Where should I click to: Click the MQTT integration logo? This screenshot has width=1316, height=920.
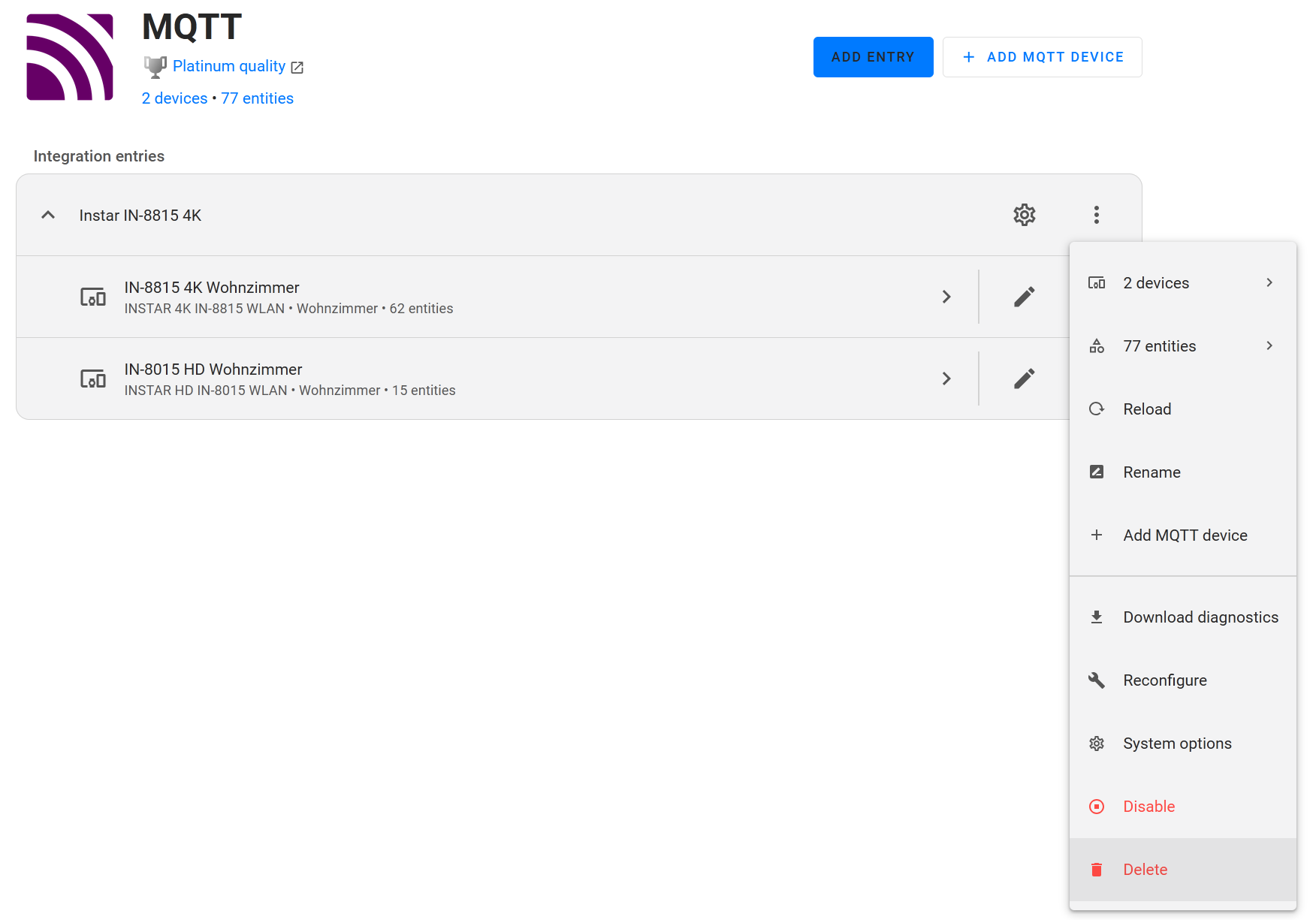pyautogui.click(x=70, y=57)
